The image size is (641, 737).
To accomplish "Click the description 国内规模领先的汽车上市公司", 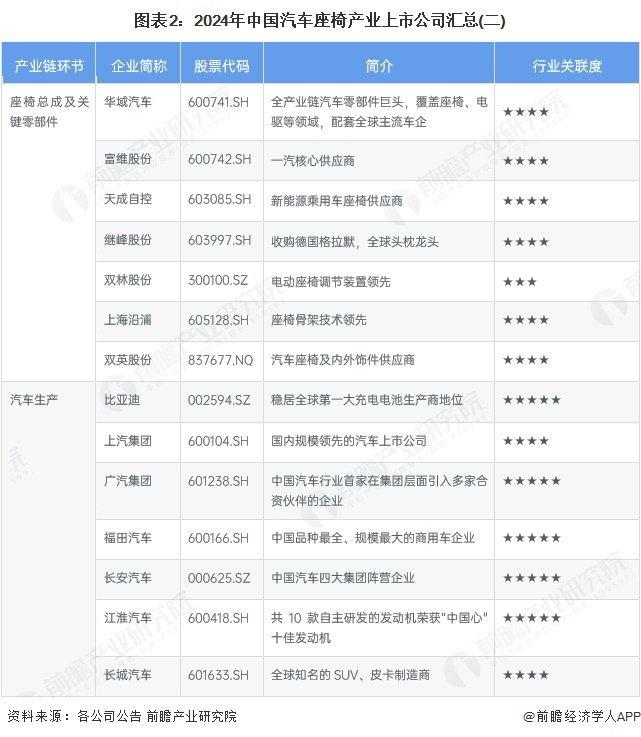I will point(349,441).
